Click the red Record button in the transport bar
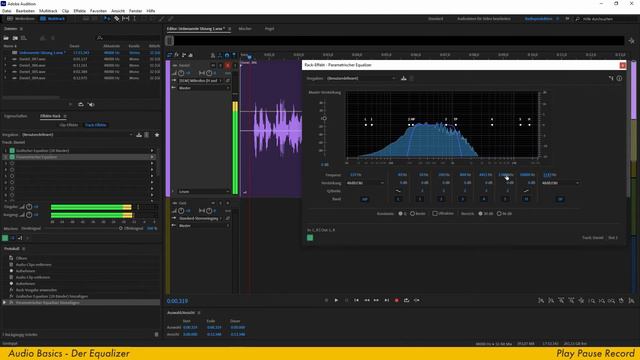 [396, 300]
